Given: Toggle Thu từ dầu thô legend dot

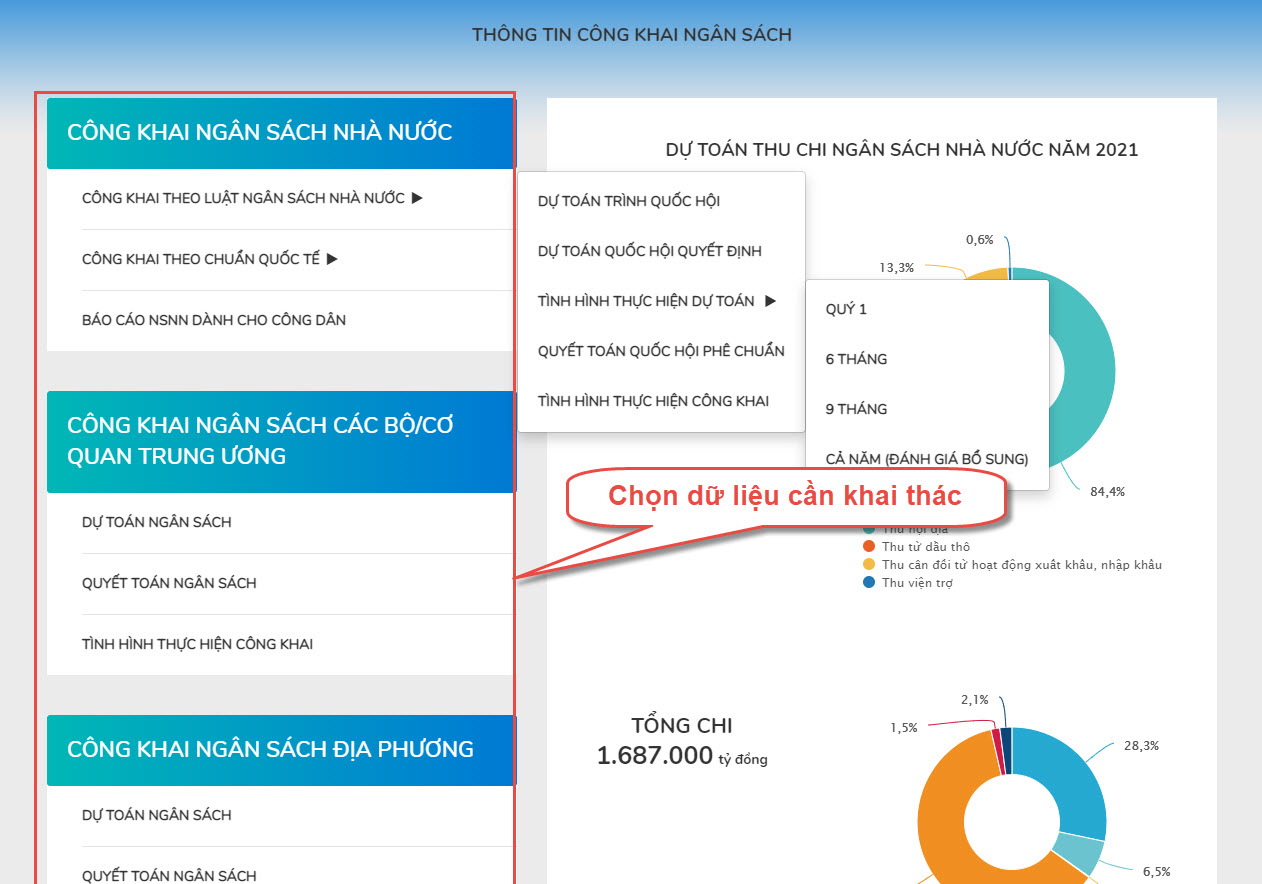Looking at the screenshot, I should (868, 547).
